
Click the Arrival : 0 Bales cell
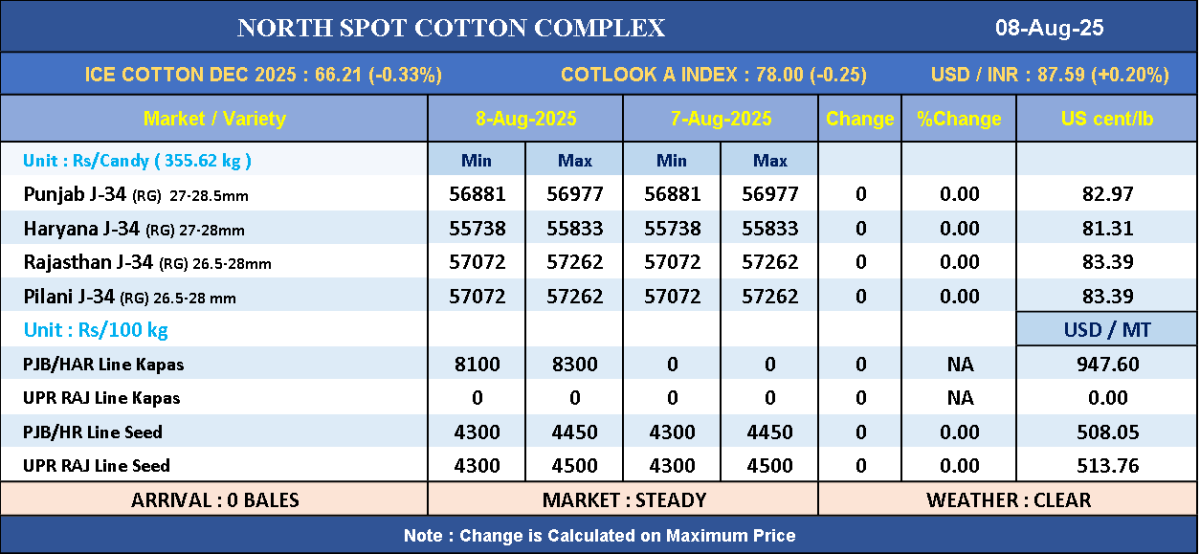click(214, 499)
